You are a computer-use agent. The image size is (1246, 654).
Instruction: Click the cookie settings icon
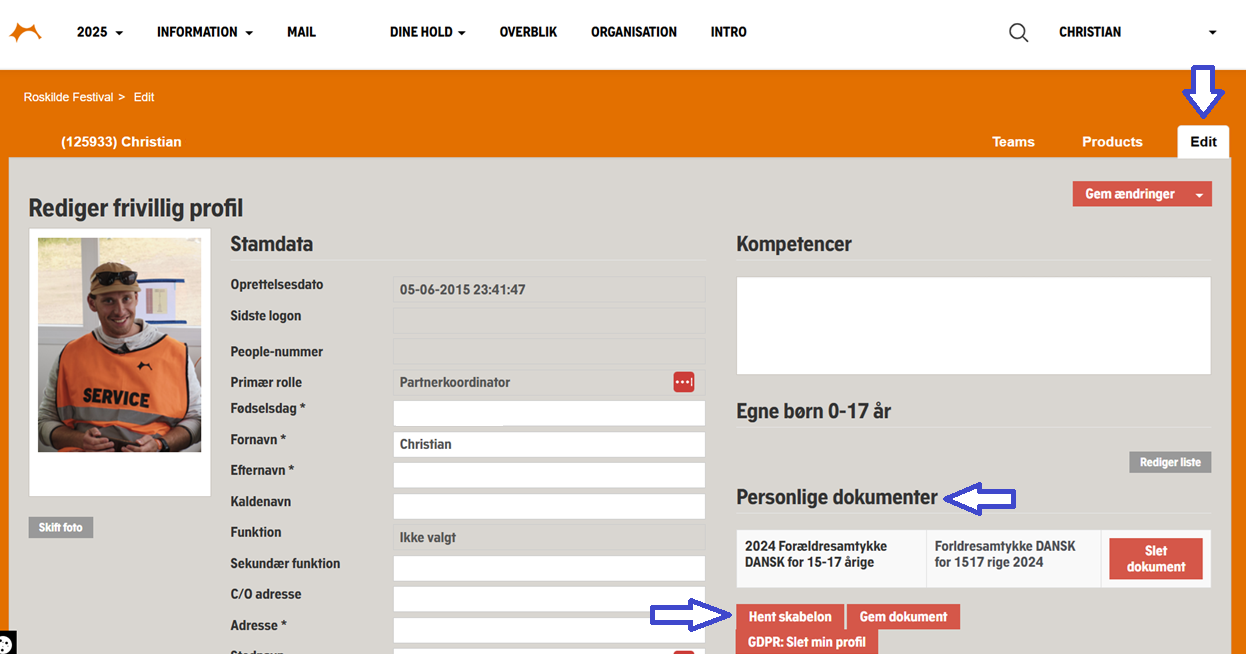pos(5,644)
